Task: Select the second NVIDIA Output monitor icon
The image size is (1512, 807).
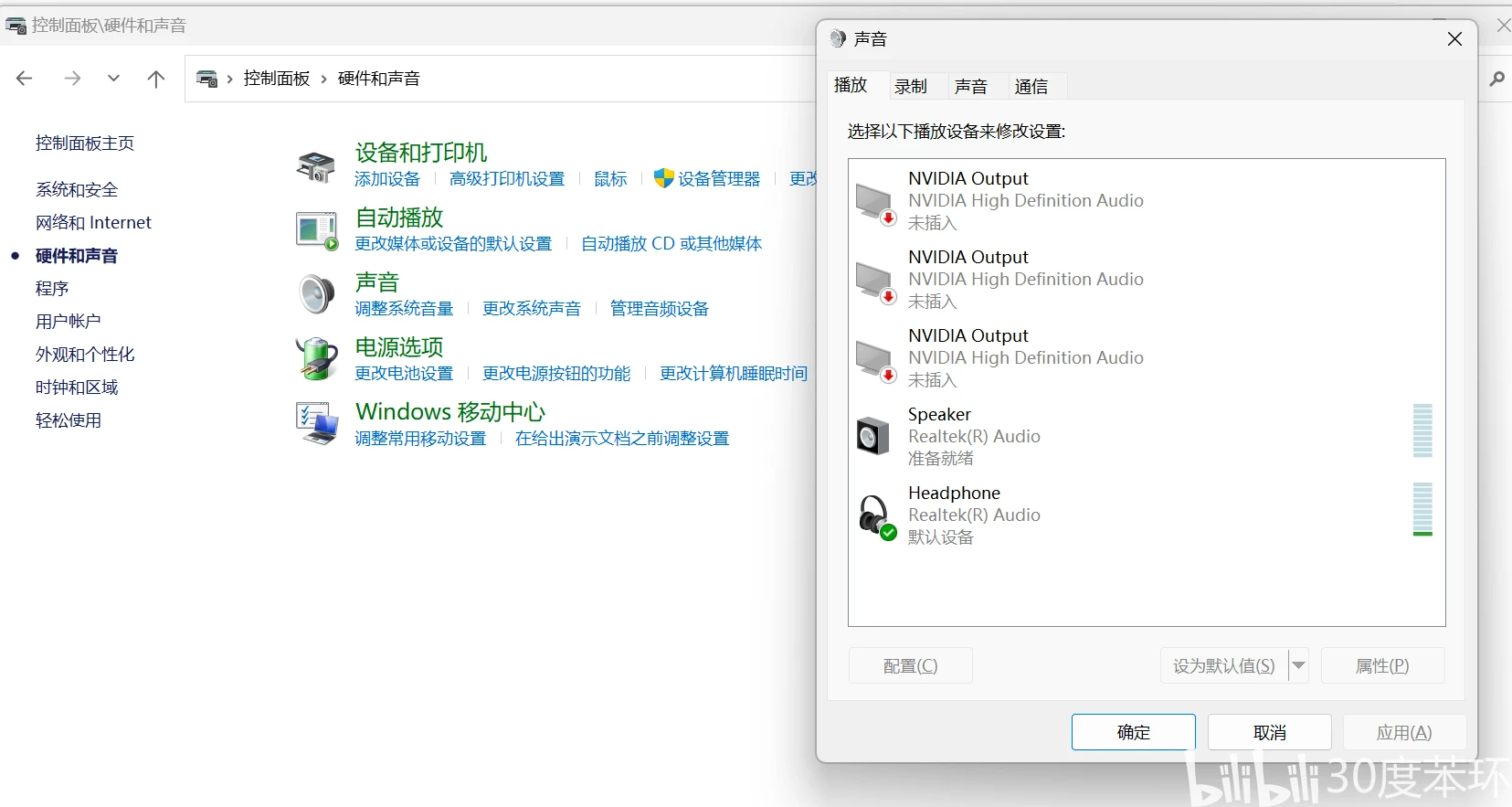Action: (x=875, y=282)
